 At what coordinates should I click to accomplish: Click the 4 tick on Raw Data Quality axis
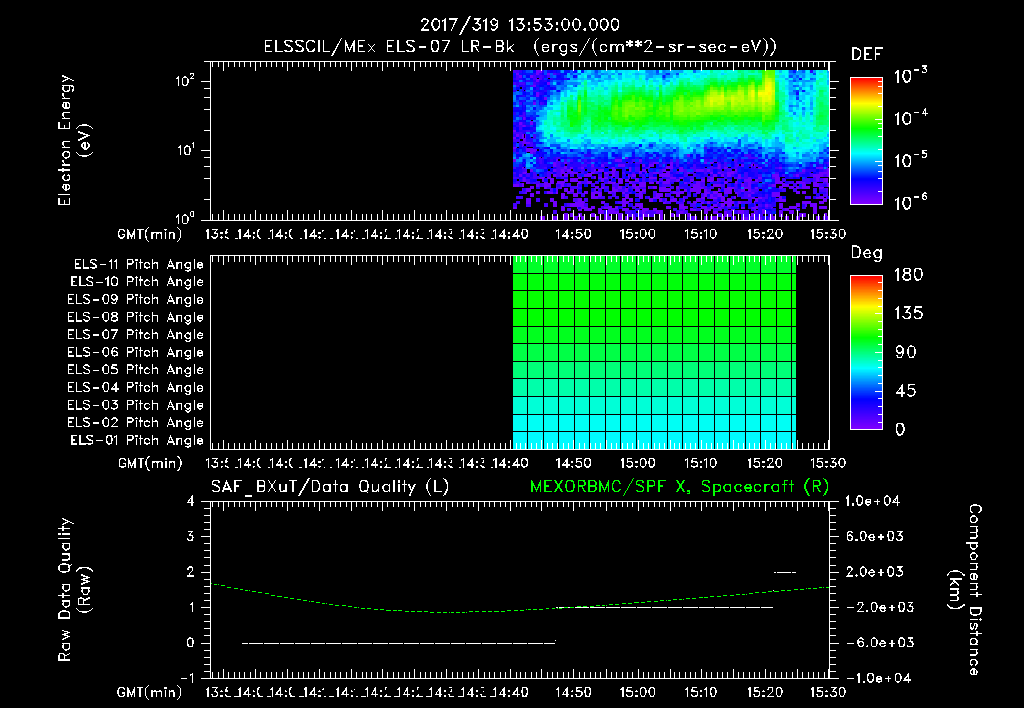tap(191, 501)
